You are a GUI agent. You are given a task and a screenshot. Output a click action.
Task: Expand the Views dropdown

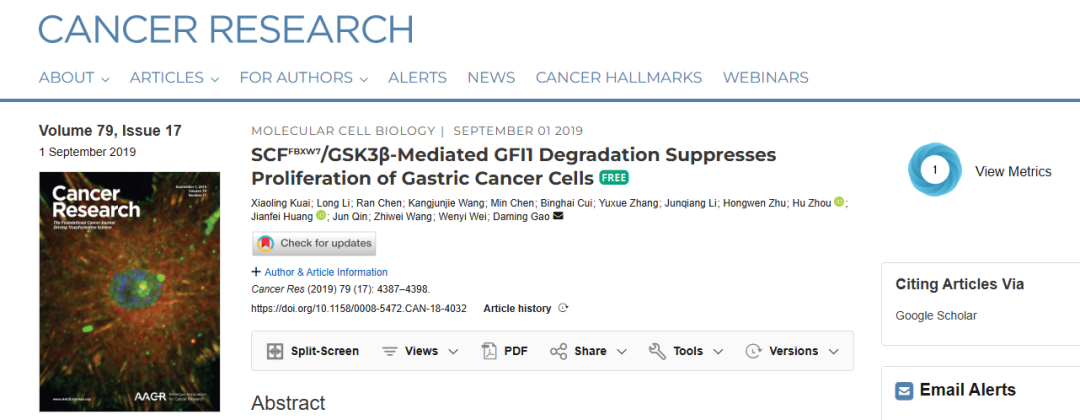[x=419, y=351]
